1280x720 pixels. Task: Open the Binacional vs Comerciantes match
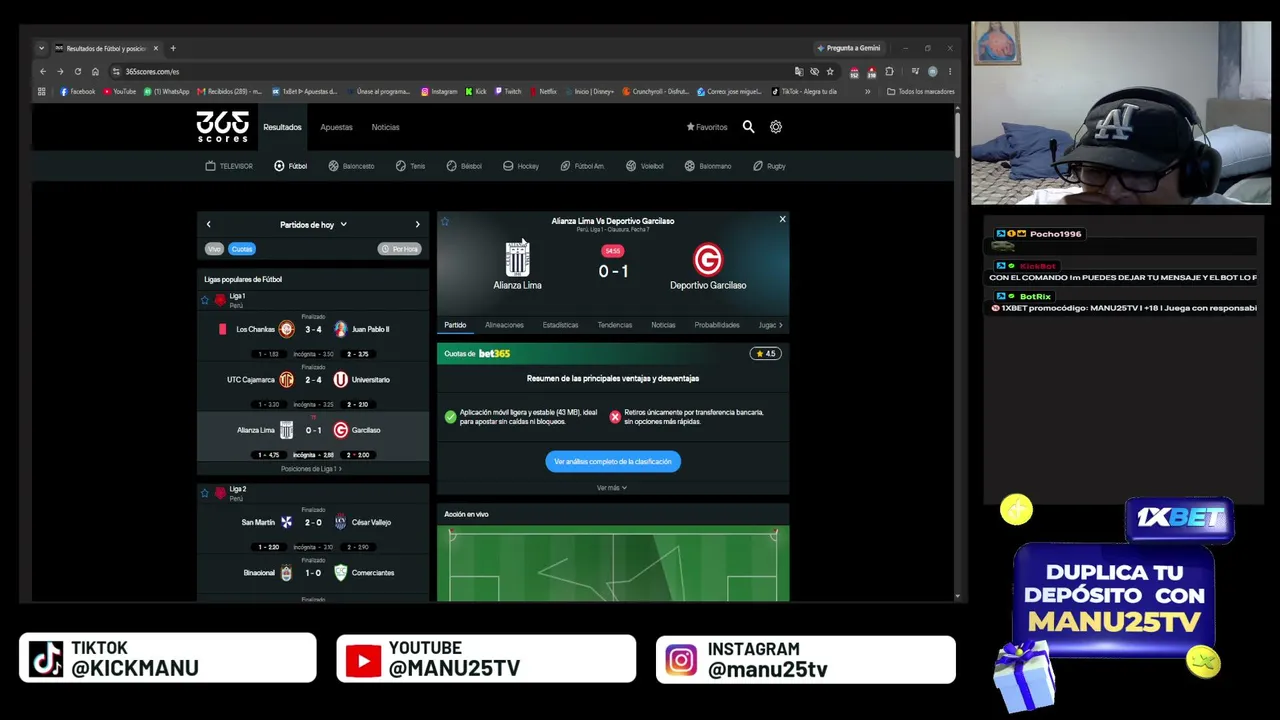tap(313, 573)
